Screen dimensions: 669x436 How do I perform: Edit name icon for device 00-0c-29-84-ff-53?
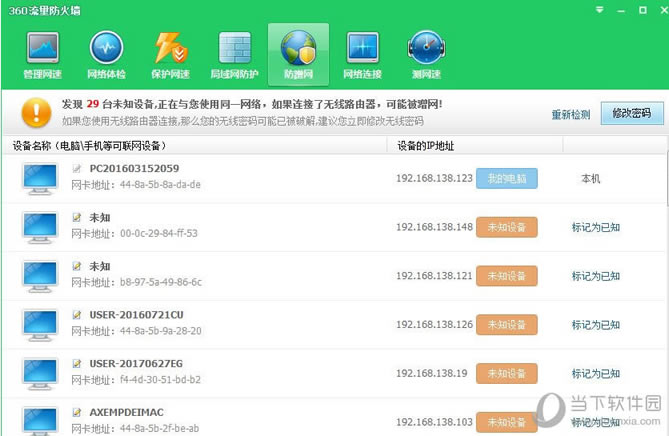point(76,217)
